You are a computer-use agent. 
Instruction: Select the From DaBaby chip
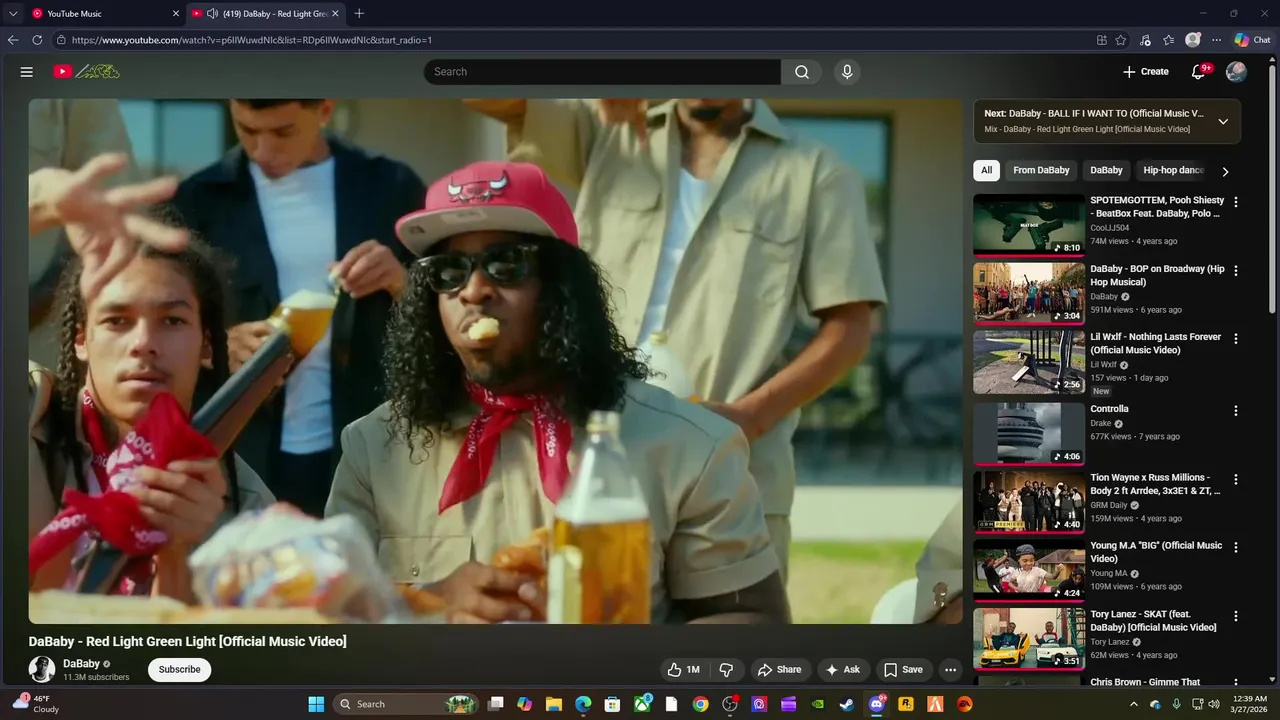pyautogui.click(x=1041, y=170)
